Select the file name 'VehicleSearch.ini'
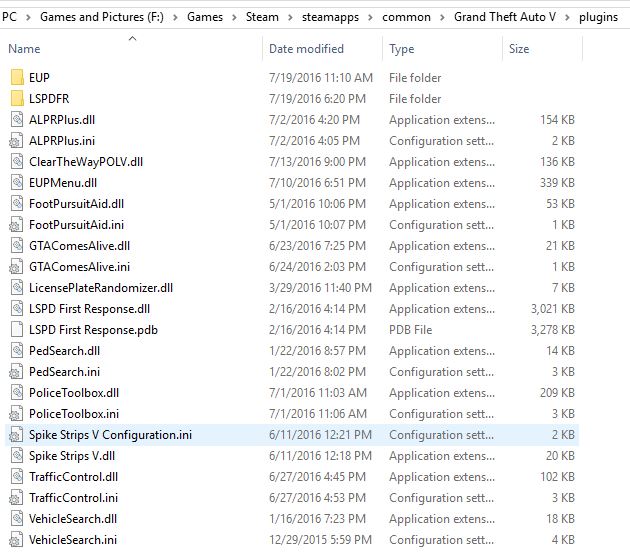Viewport: 630px width, 556px height. [73, 540]
